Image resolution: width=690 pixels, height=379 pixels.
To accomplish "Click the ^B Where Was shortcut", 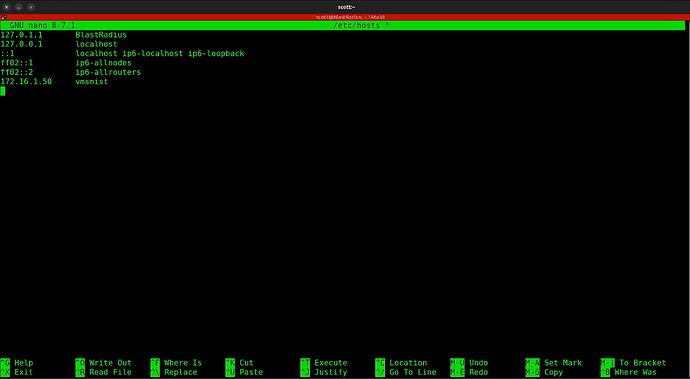I will click(629, 372).
